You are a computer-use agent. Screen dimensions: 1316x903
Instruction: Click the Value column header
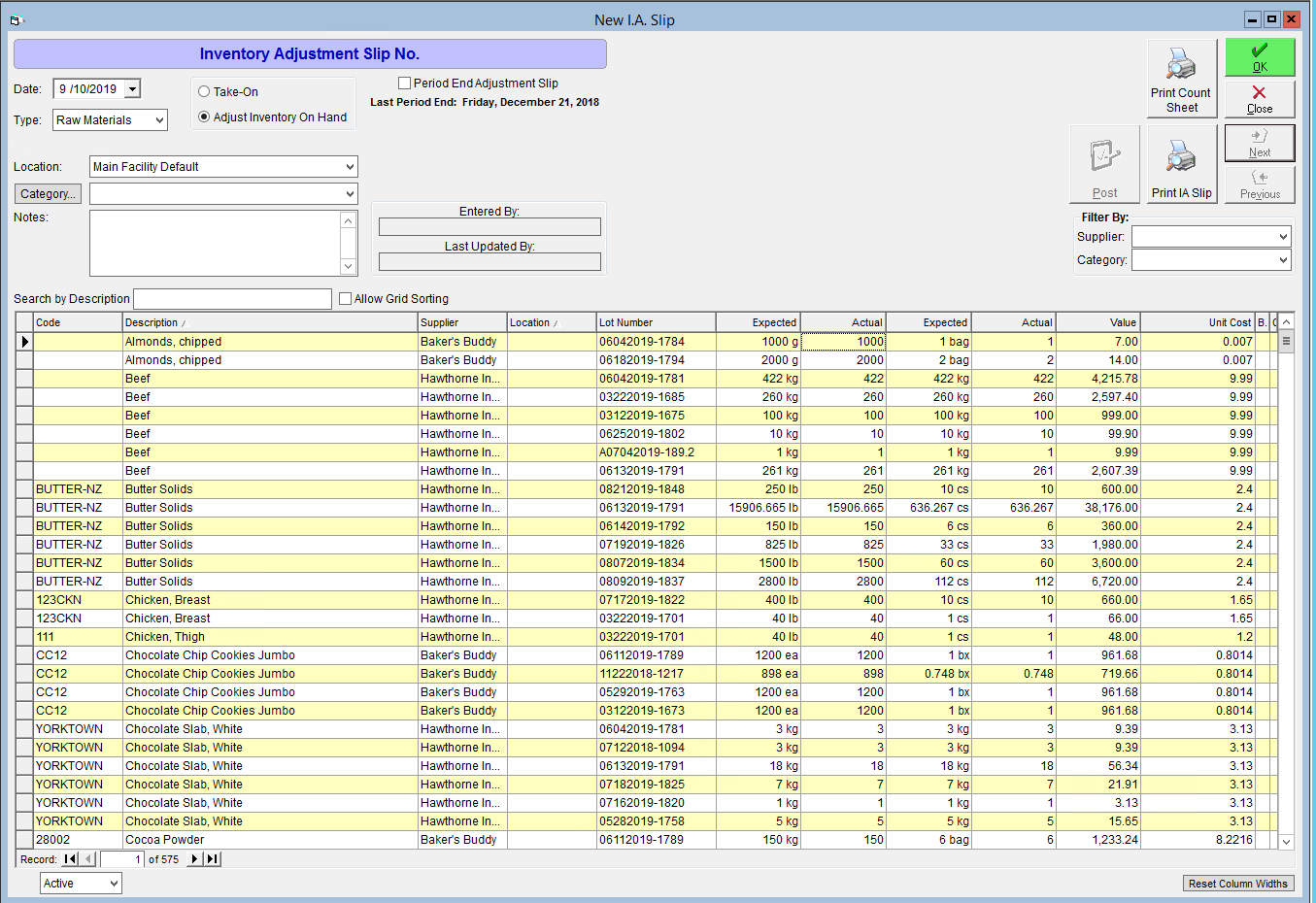coord(1098,322)
